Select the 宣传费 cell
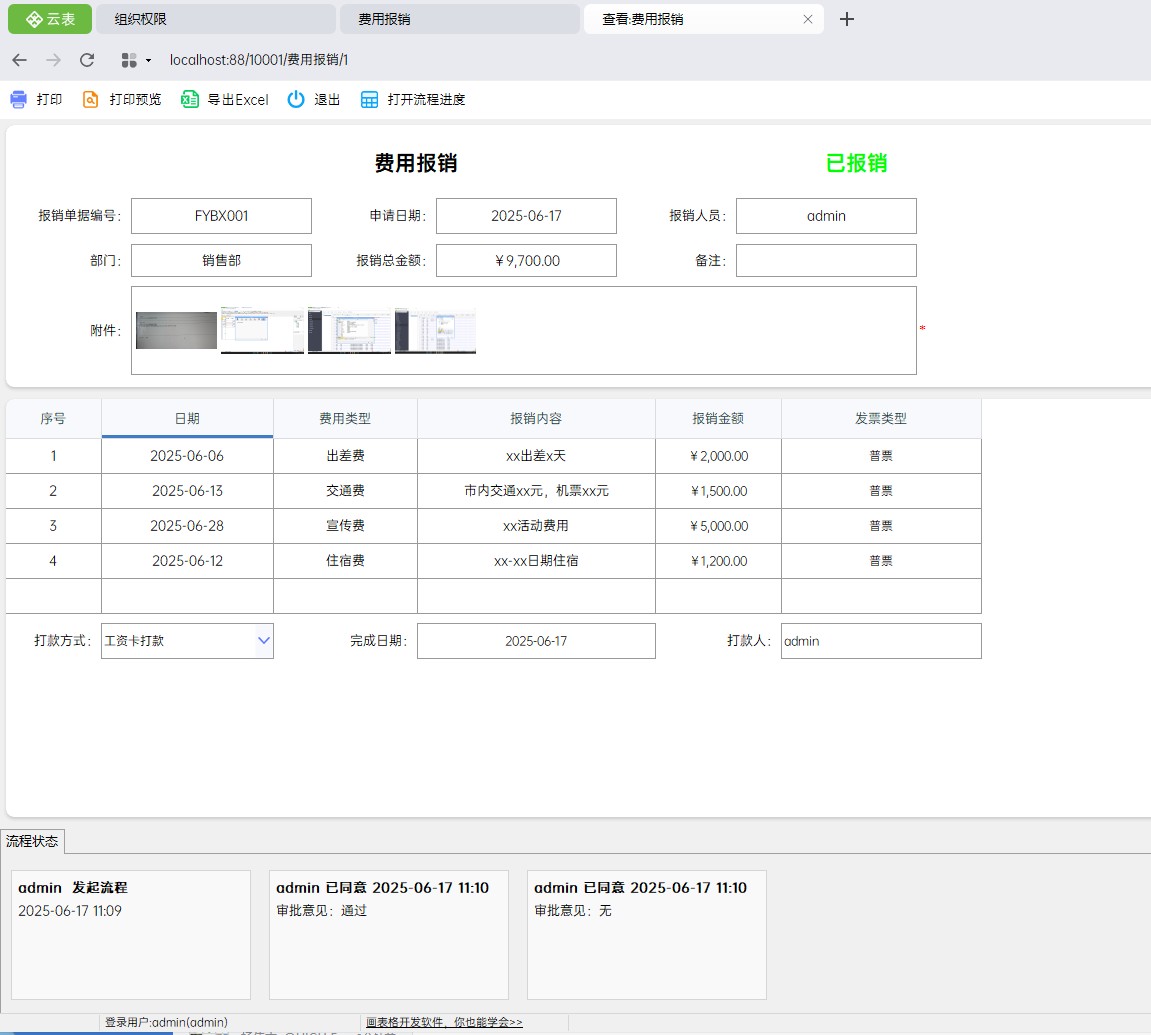This screenshot has height=1035, width=1151. pos(345,526)
